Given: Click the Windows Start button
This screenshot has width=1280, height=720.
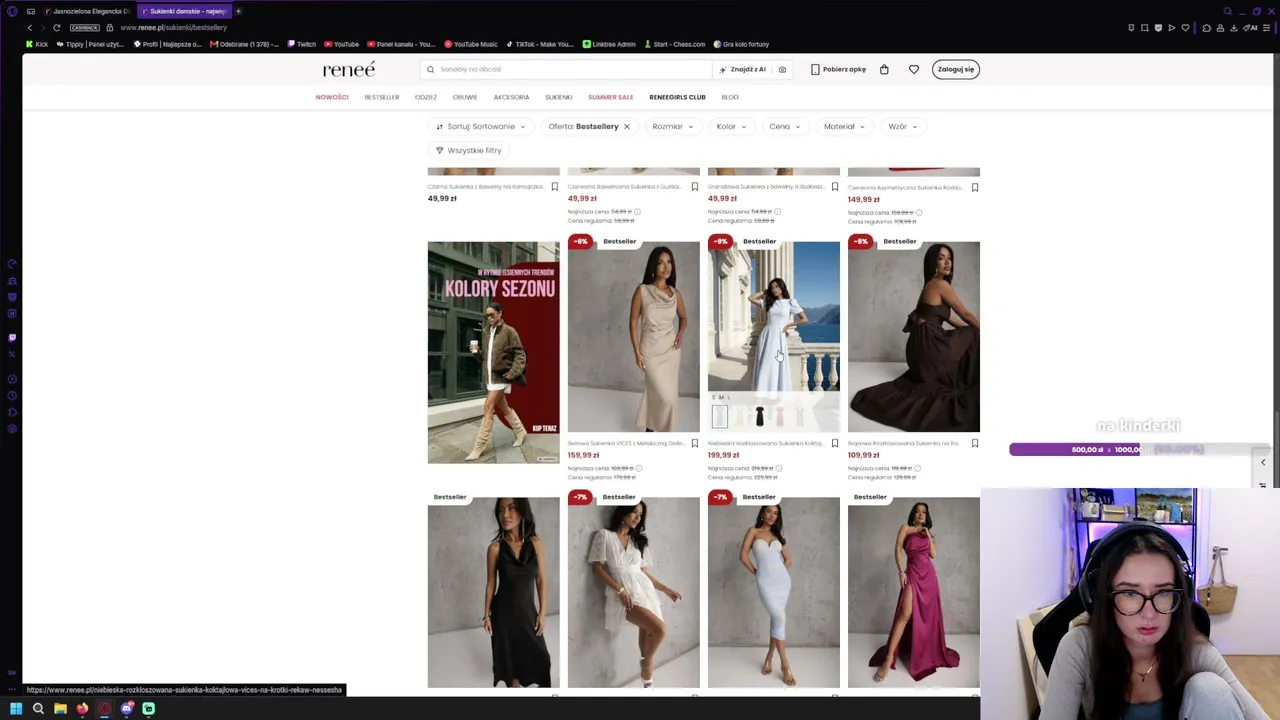Looking at the screenshot, I should [15, 709].
